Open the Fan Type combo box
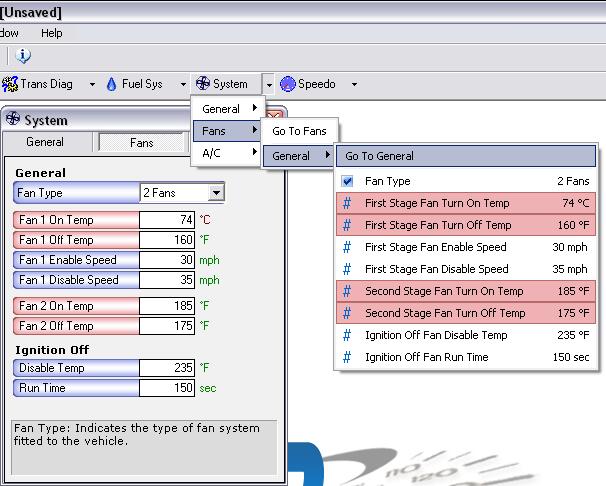Viewport: 606px width, 486px height. click(217, 192)
